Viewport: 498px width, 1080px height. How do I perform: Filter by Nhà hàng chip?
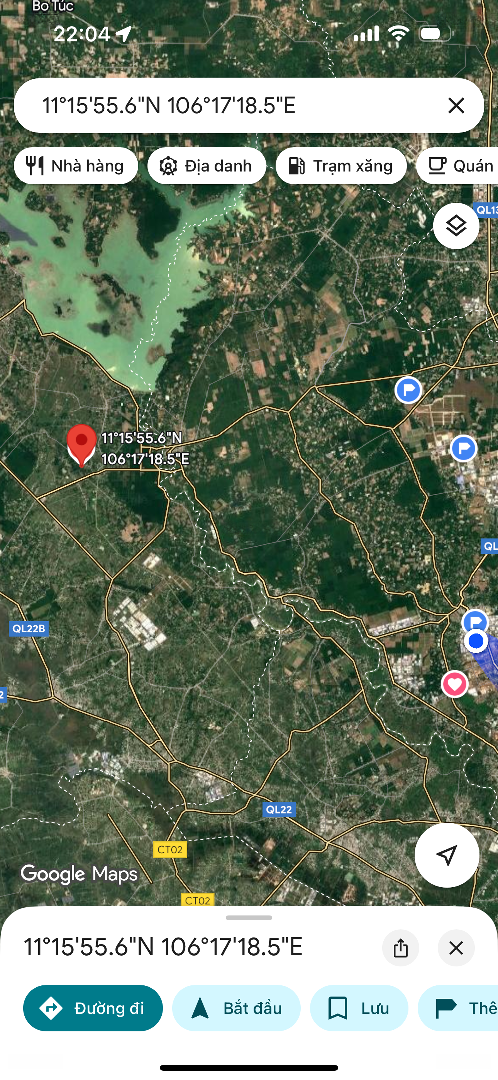74,165
